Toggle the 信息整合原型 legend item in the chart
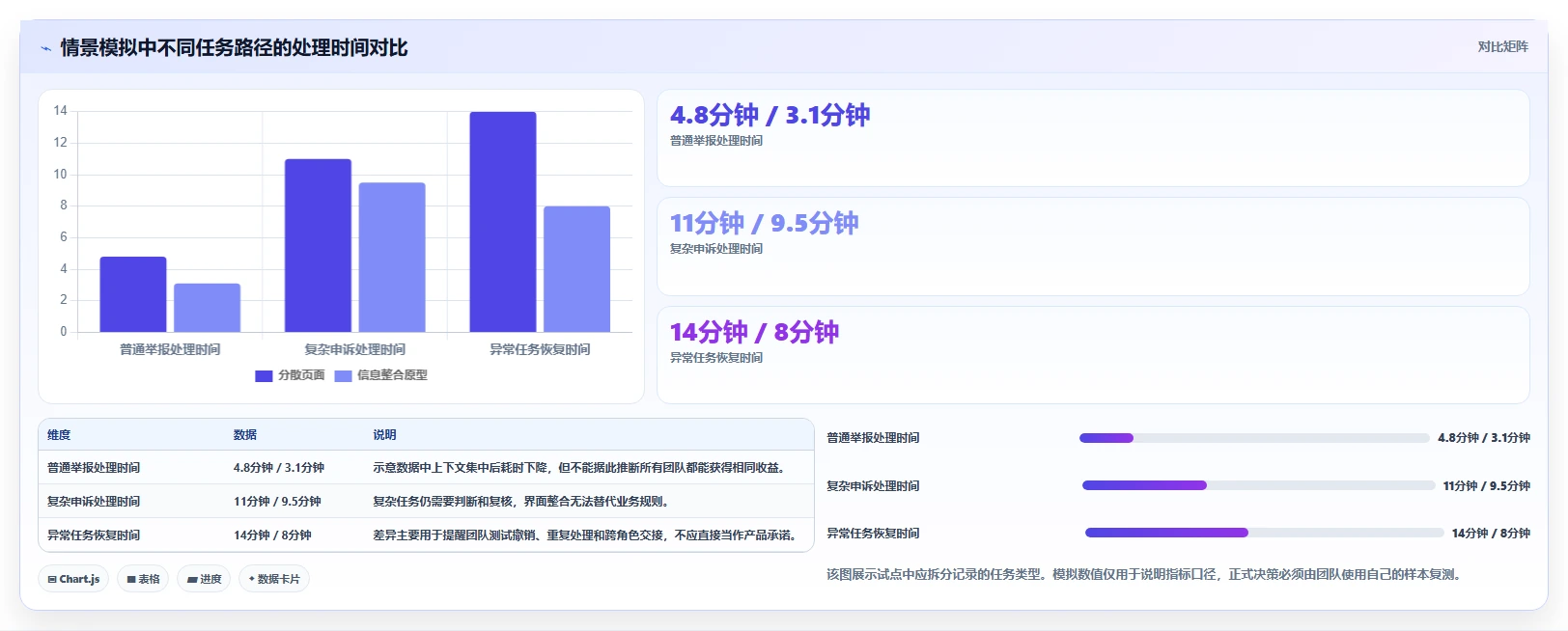1568x631 pixels. [381, 375]
